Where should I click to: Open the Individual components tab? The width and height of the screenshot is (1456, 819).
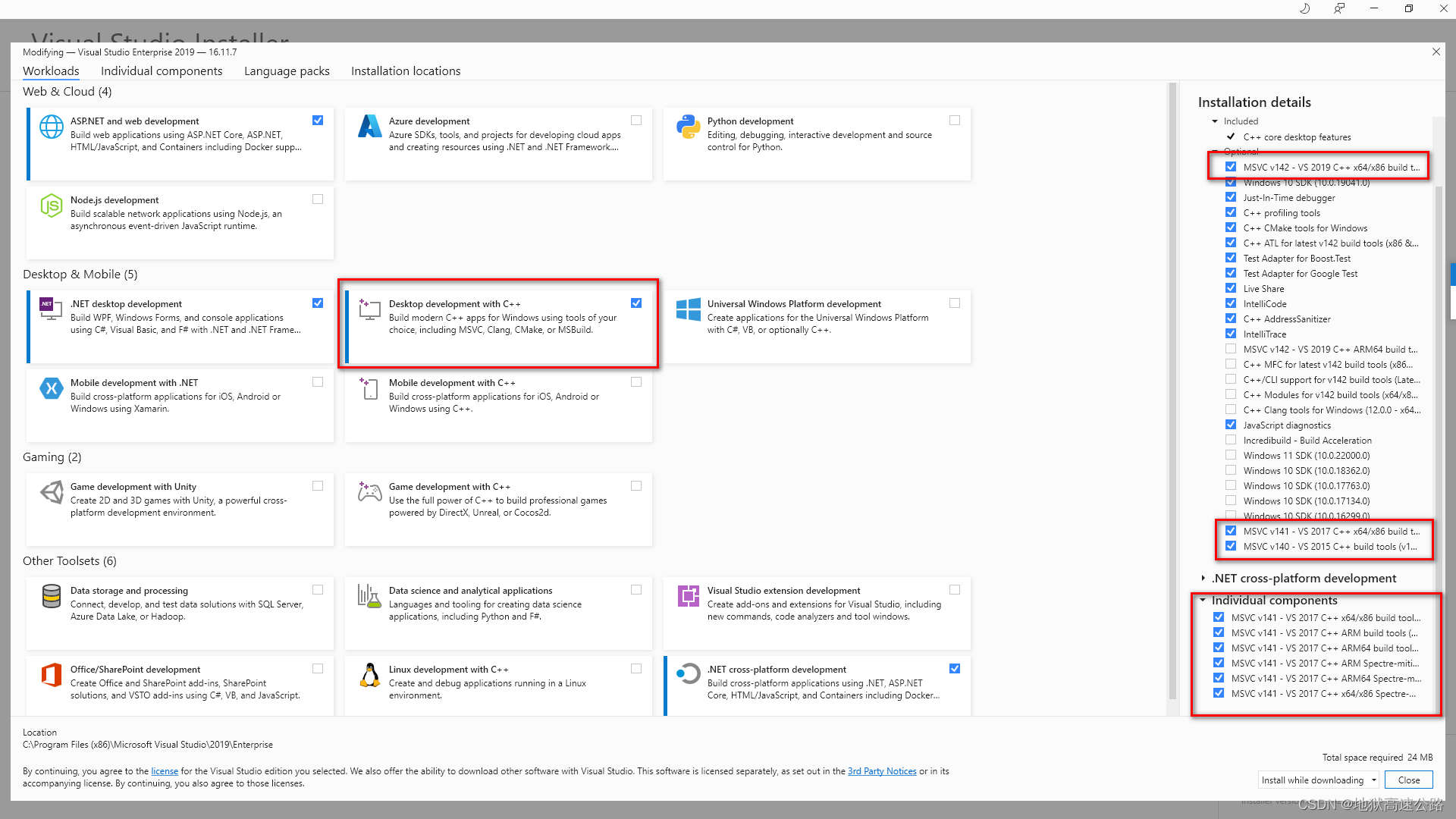tap(162, 71)
